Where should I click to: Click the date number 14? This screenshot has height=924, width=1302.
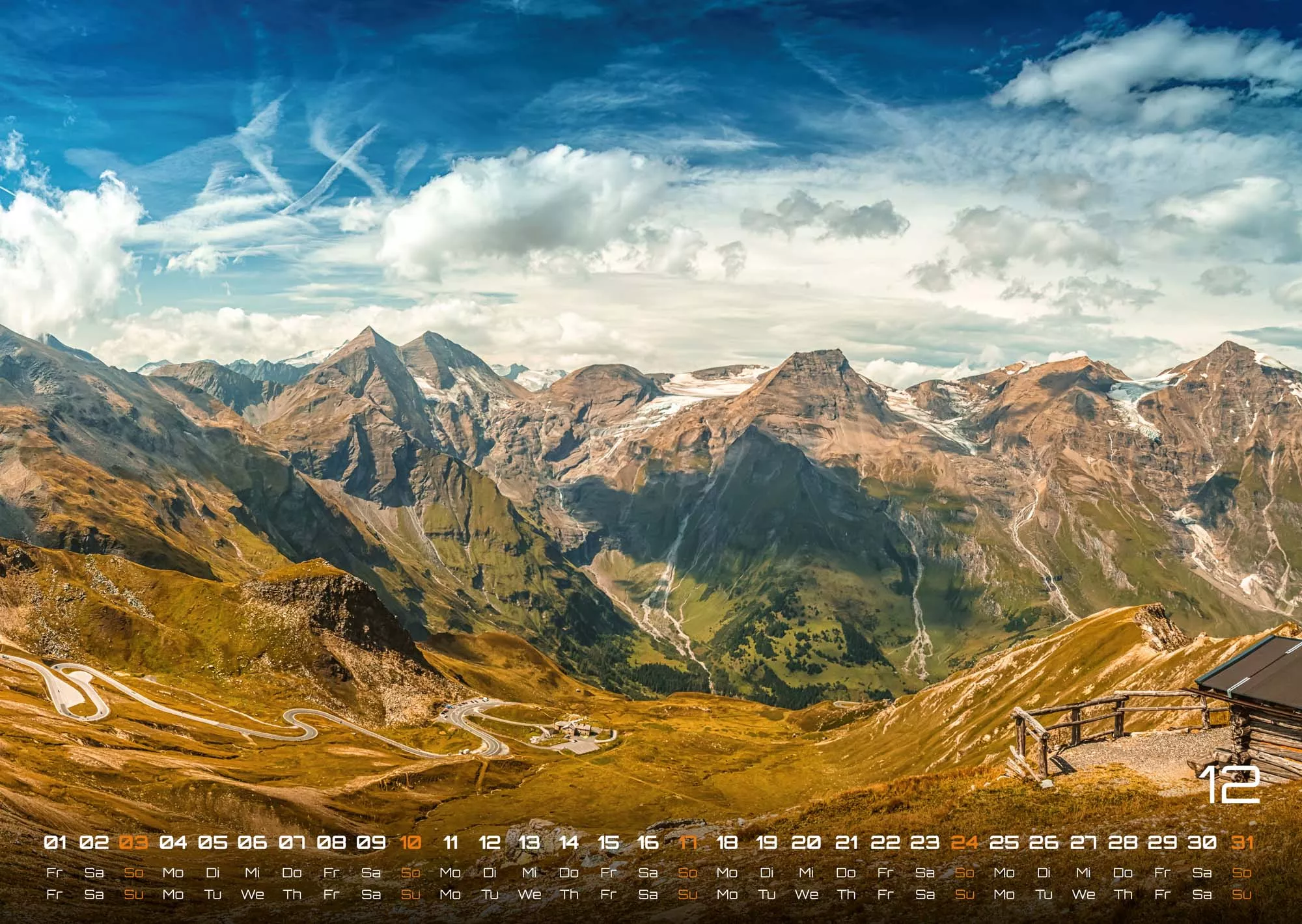click(x=569, y=843)
